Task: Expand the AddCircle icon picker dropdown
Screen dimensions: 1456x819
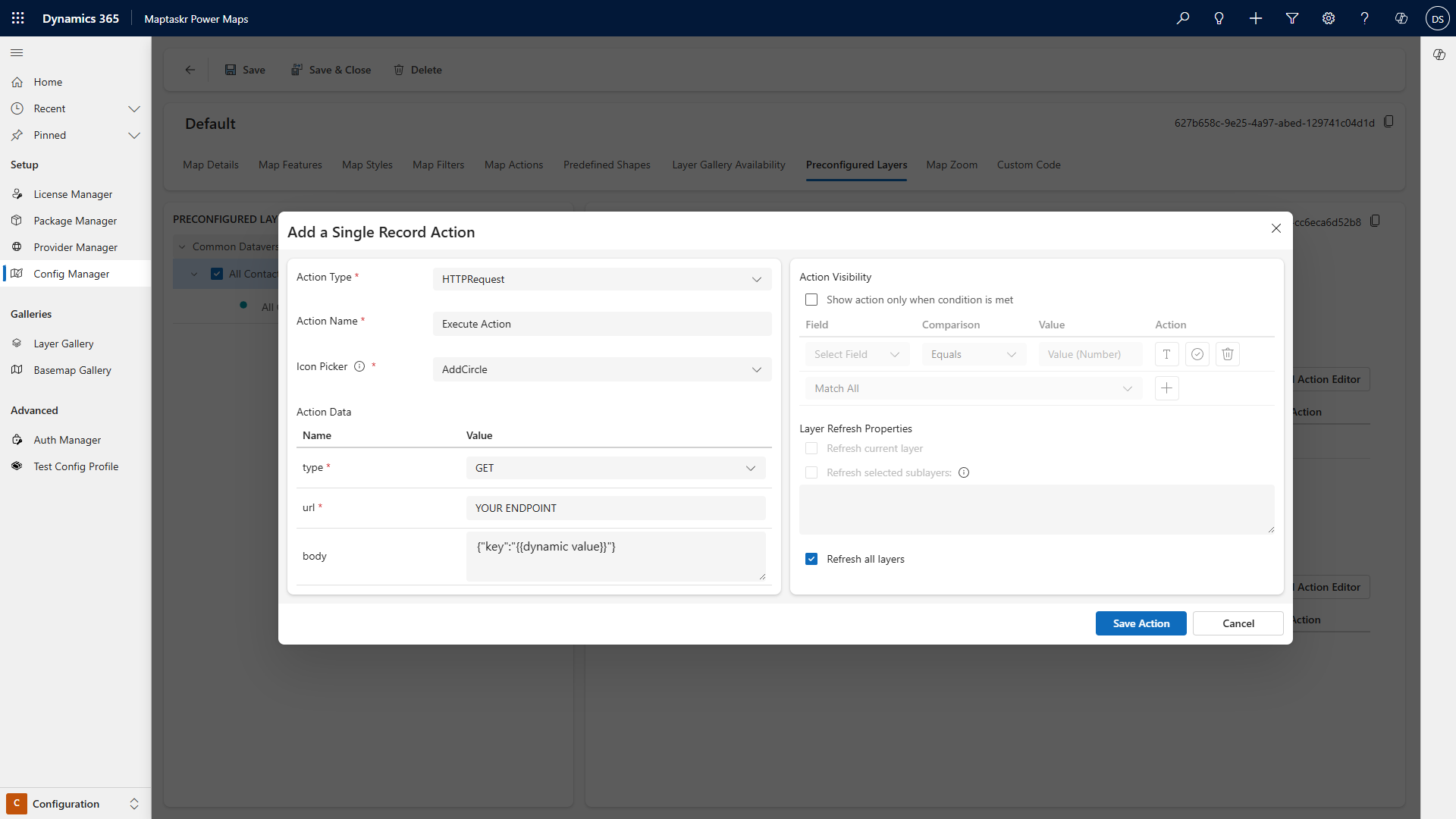Action: 601,369
